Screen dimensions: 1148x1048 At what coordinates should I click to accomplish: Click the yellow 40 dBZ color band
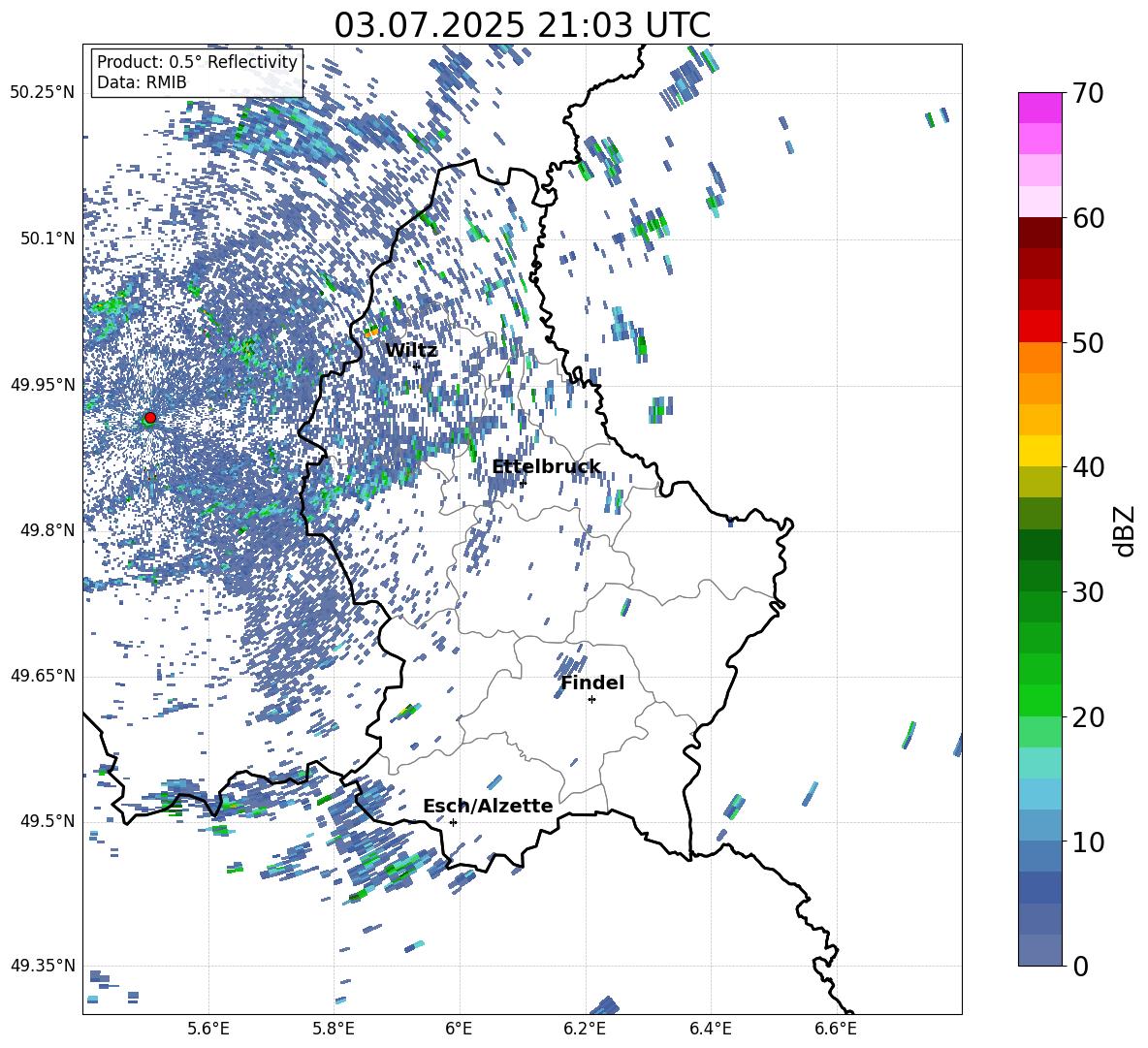[1040, 452]
